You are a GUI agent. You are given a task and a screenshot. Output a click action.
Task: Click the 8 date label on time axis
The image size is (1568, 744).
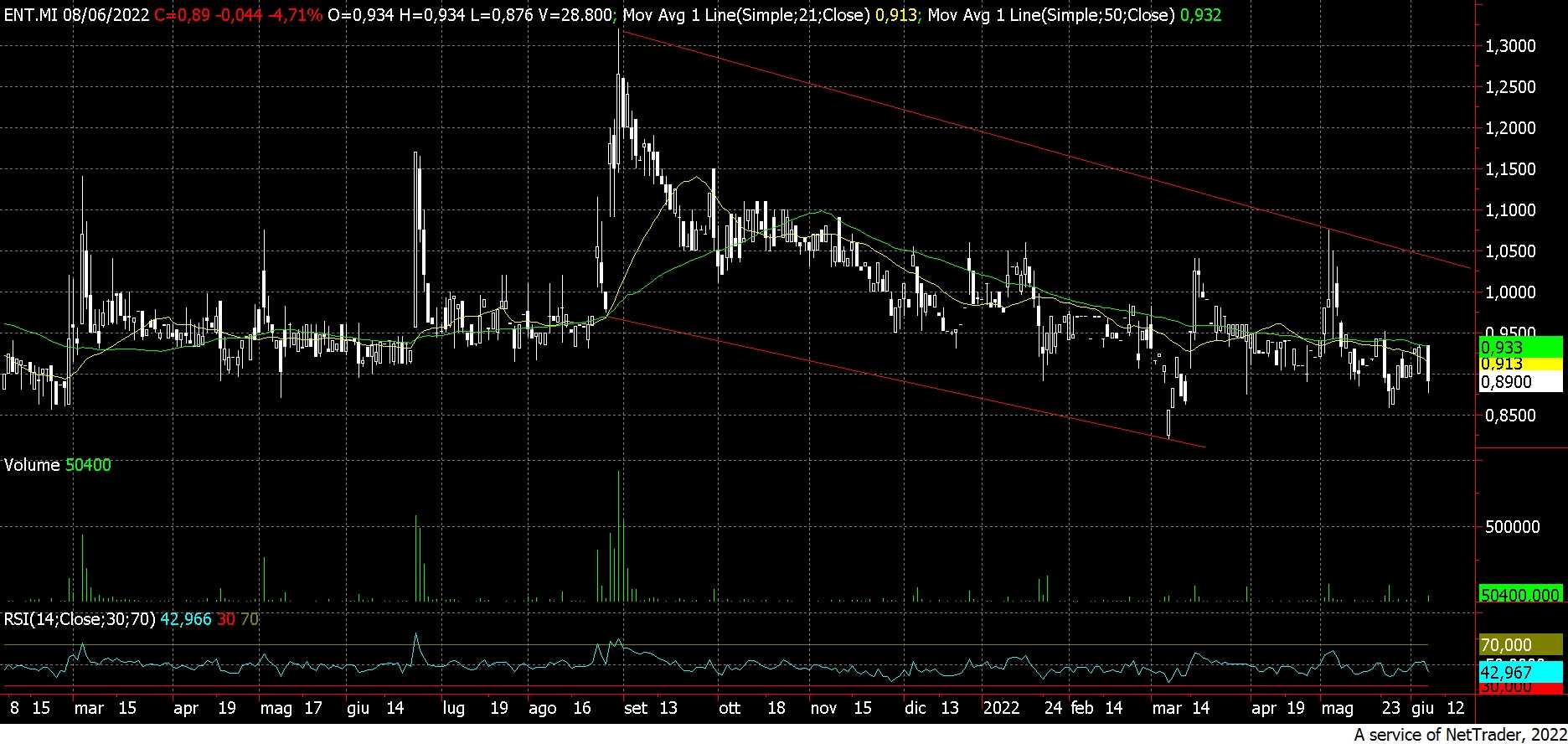[13, 709]
